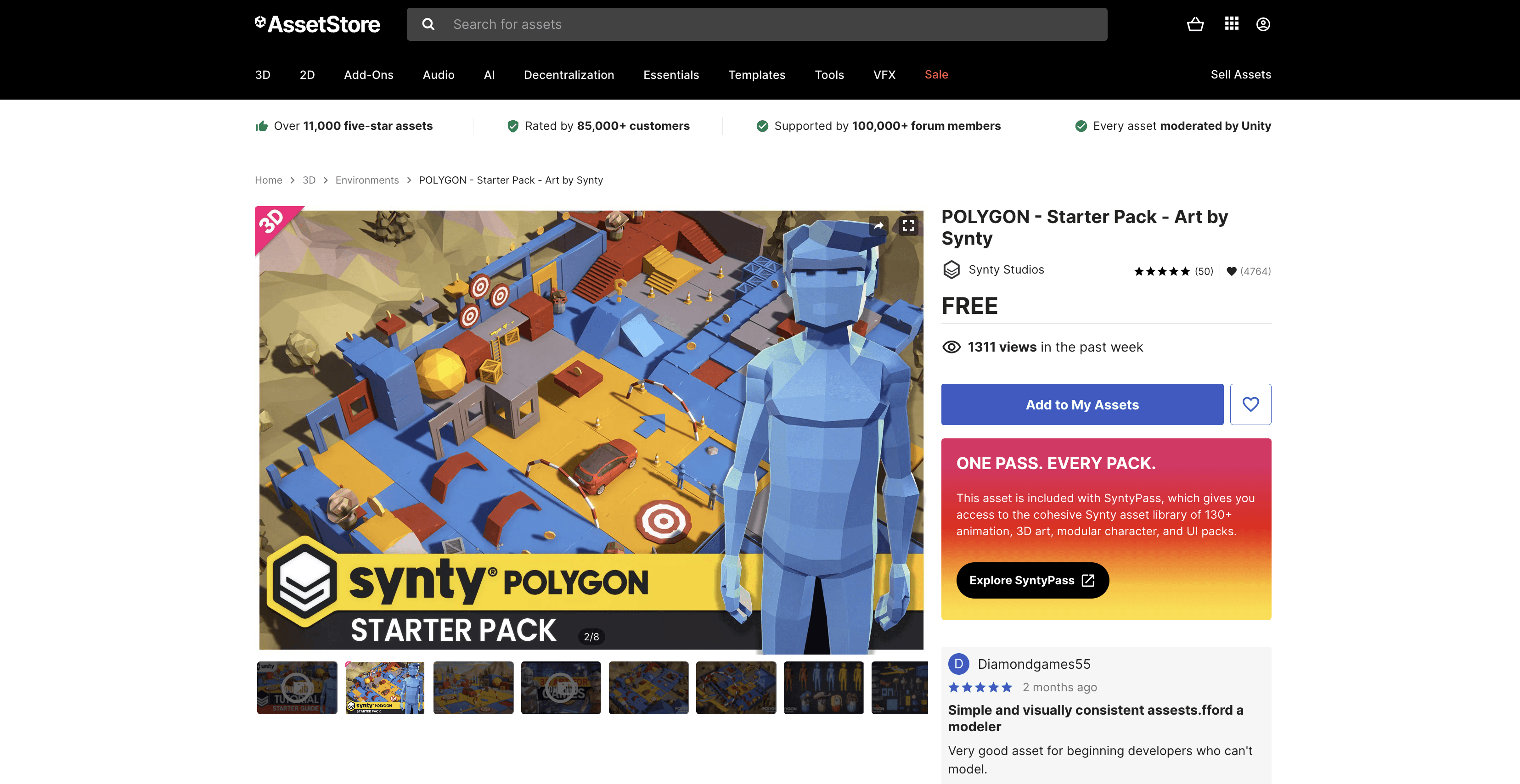1520x784 pixels.
Task: Open the Essentials menu
Action: coord(671,75)
